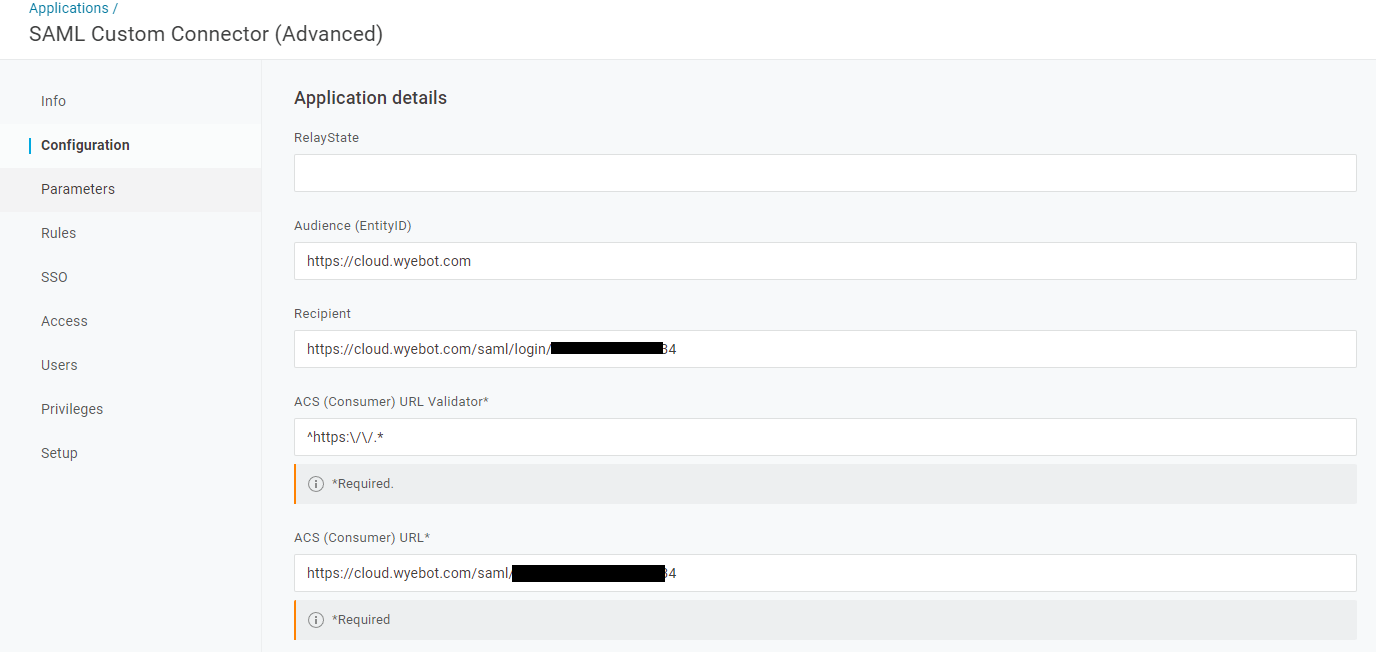Click the Application details heading

370,97
